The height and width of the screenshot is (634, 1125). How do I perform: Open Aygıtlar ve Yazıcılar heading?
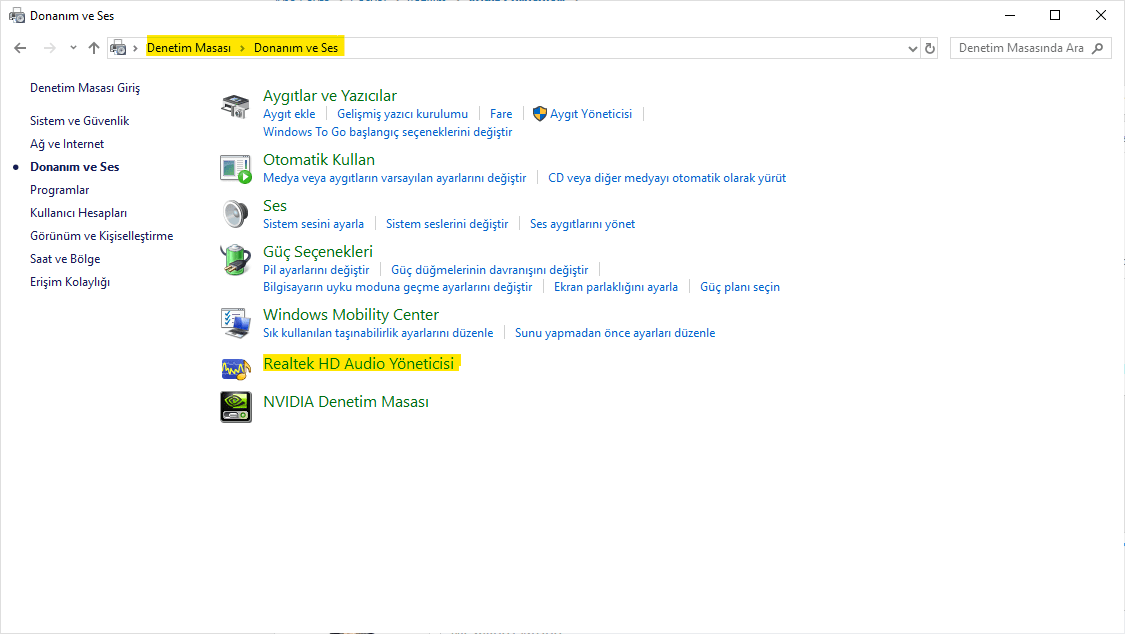(330, 95)
